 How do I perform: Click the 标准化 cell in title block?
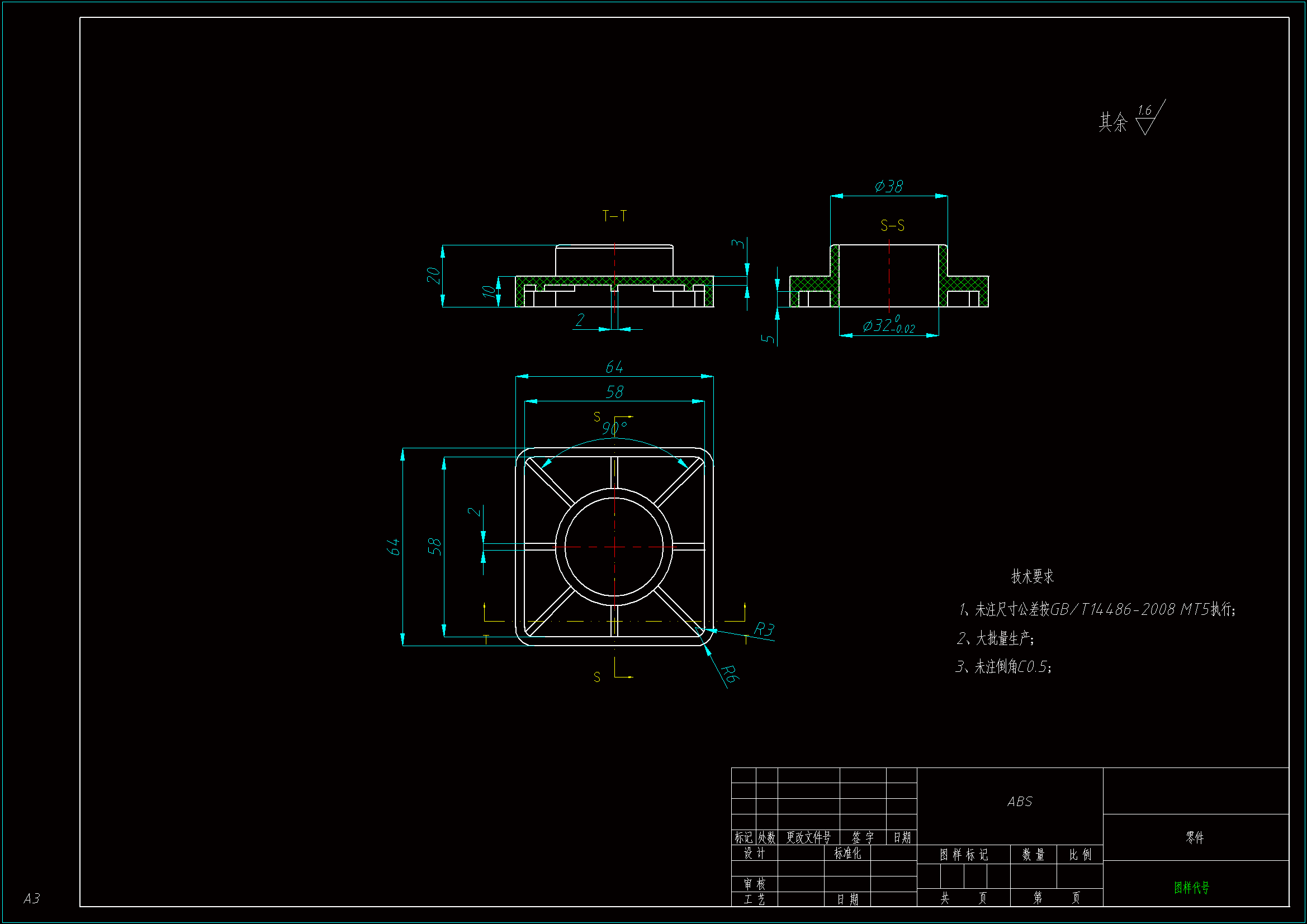pyautogui.click(x=847, y=853)
